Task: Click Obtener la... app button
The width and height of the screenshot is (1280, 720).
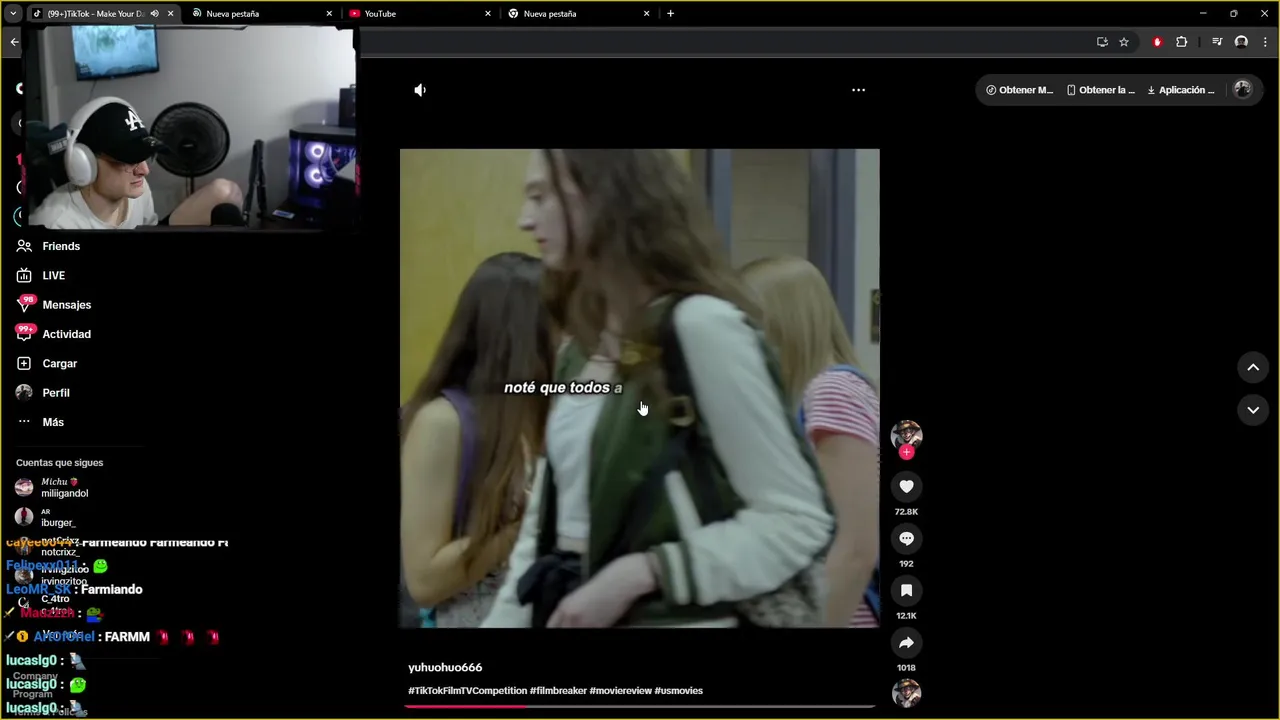Action: (1100, 90)
